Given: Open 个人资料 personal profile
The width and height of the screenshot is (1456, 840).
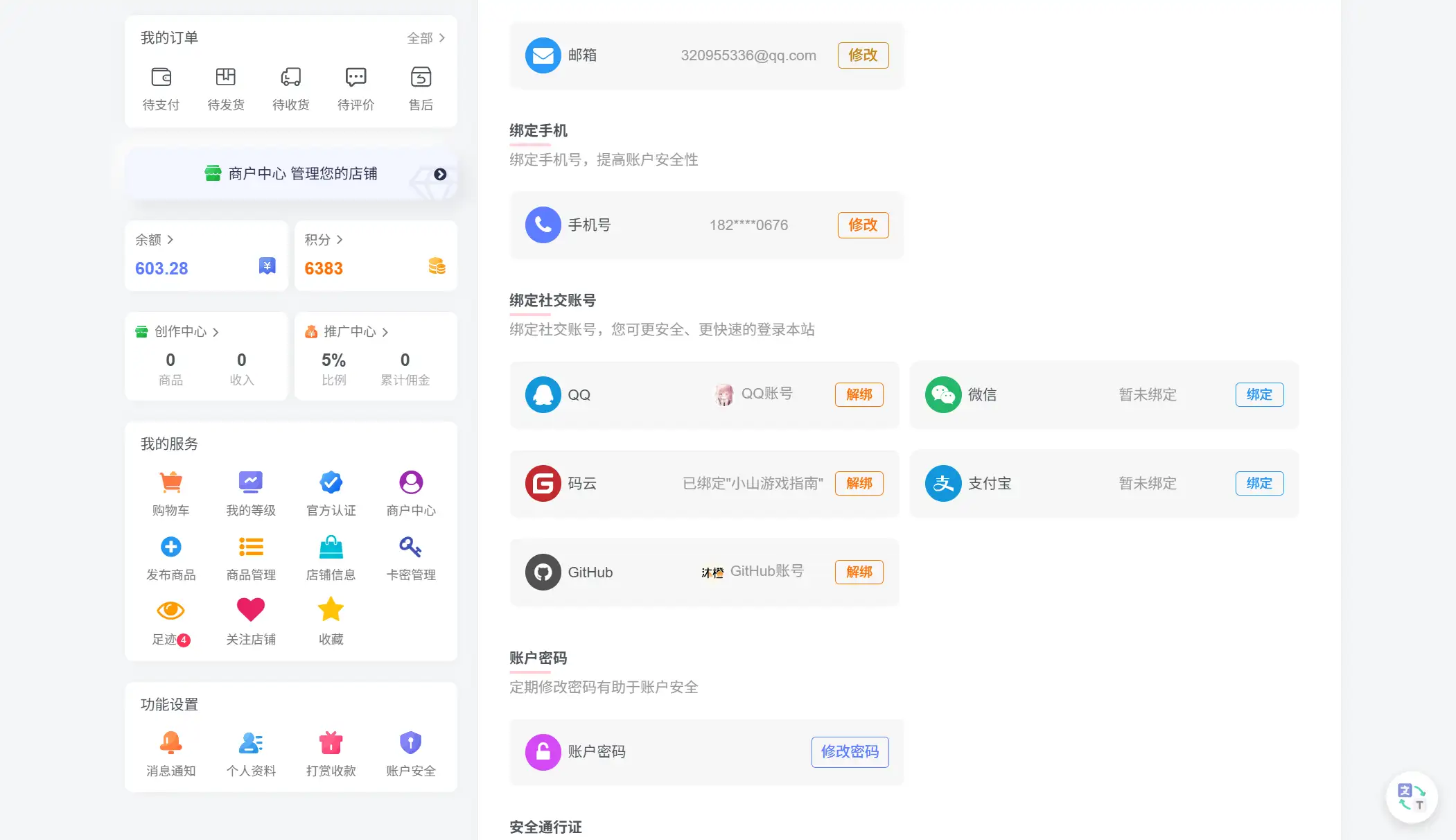Looking at the screenshot, I should pyautogui.click(x=251, y=754).
